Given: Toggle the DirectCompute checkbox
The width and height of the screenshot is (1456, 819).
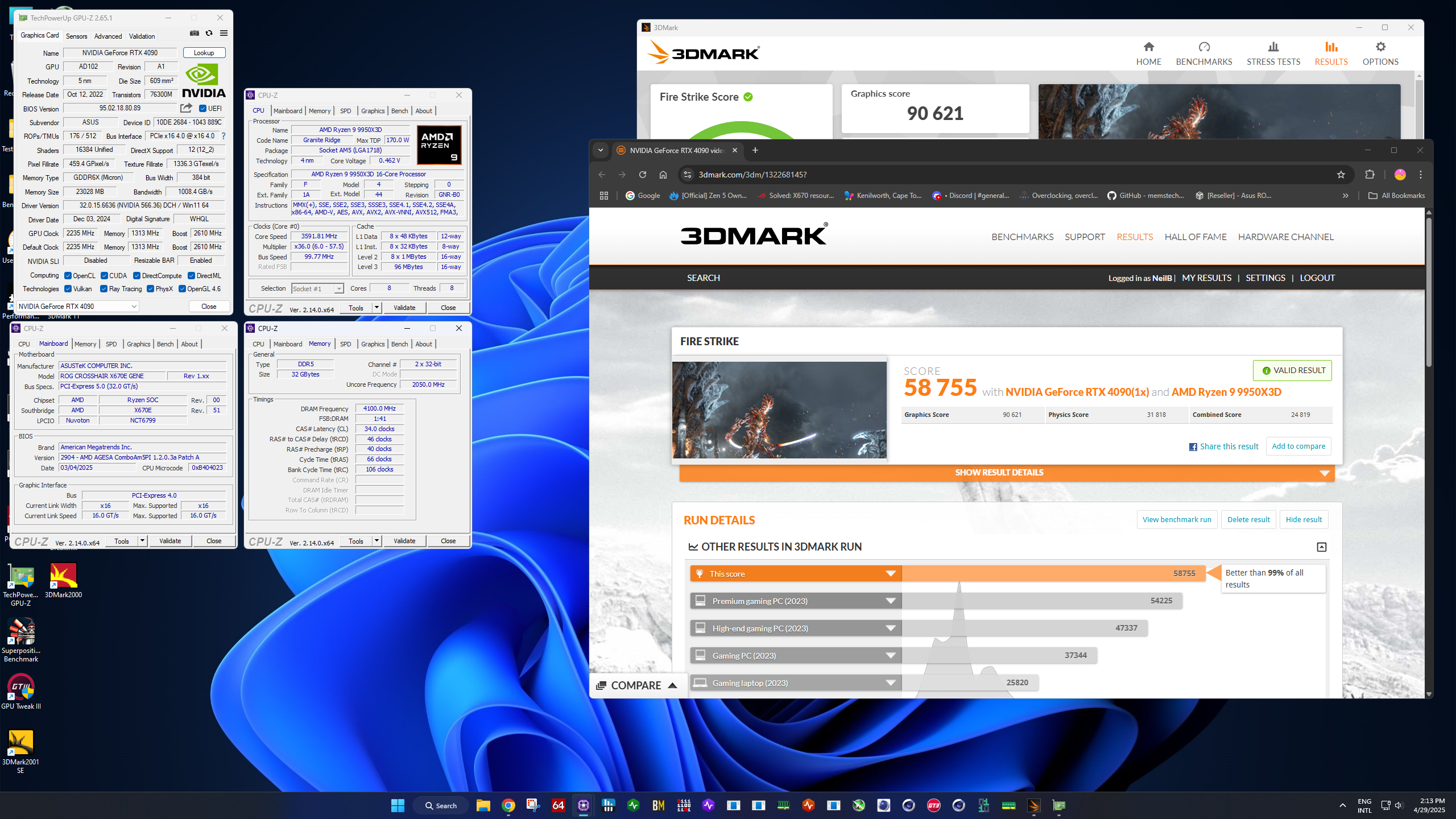Looking at the screenshot, I should (136, 276).
